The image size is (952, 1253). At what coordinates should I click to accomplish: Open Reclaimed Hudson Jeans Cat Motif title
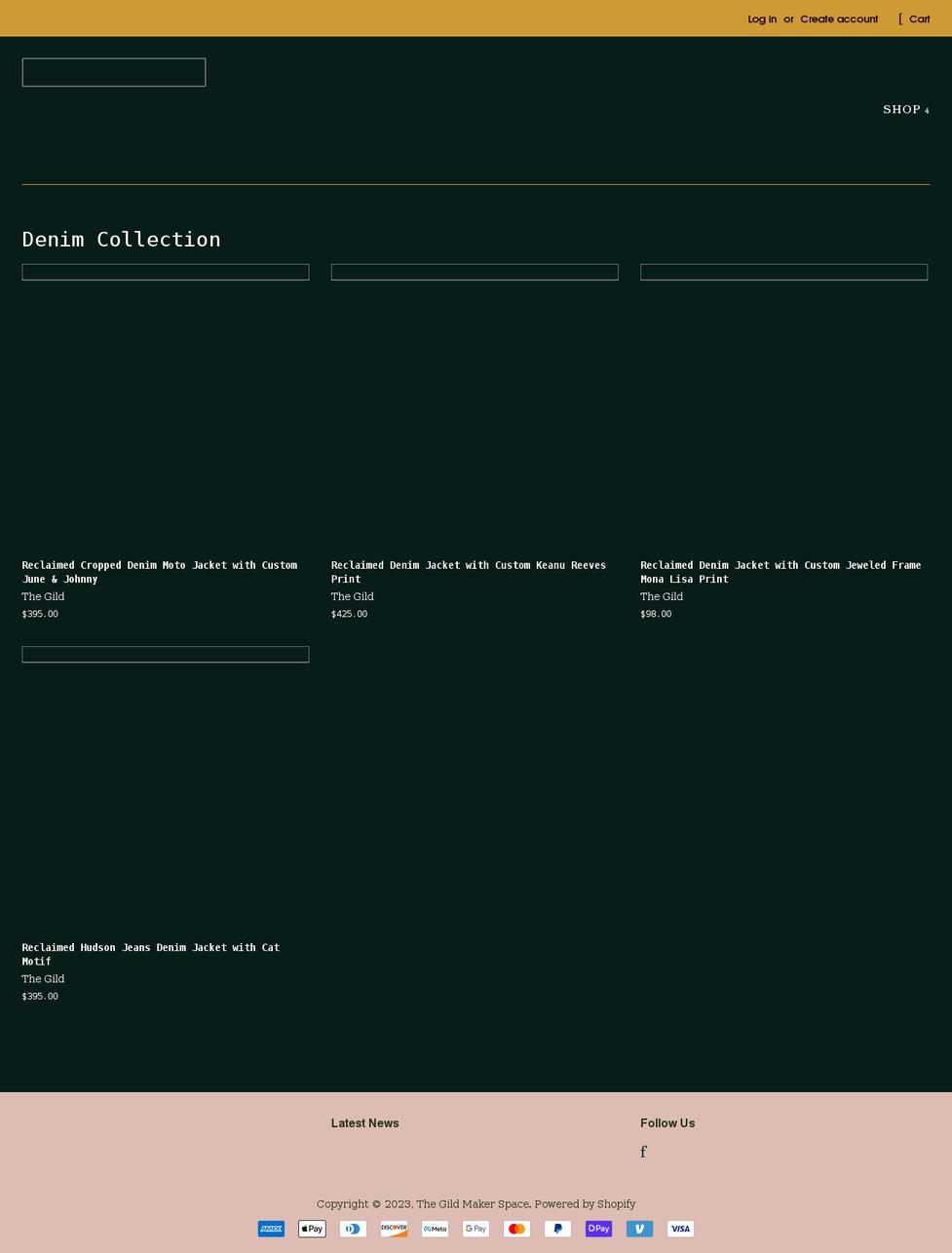click(151, 954)
